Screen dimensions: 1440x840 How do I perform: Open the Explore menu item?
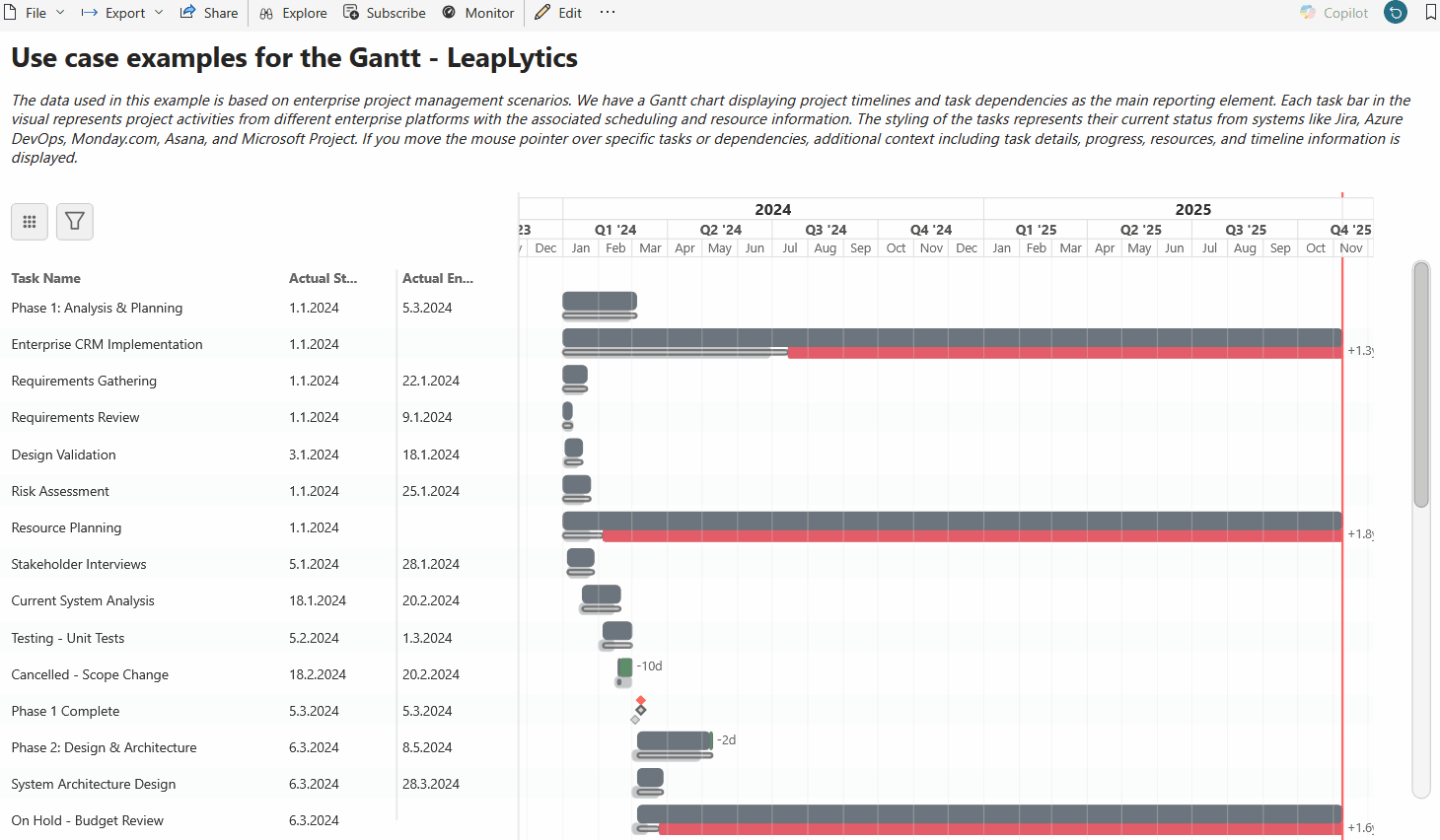pos(294,13)
